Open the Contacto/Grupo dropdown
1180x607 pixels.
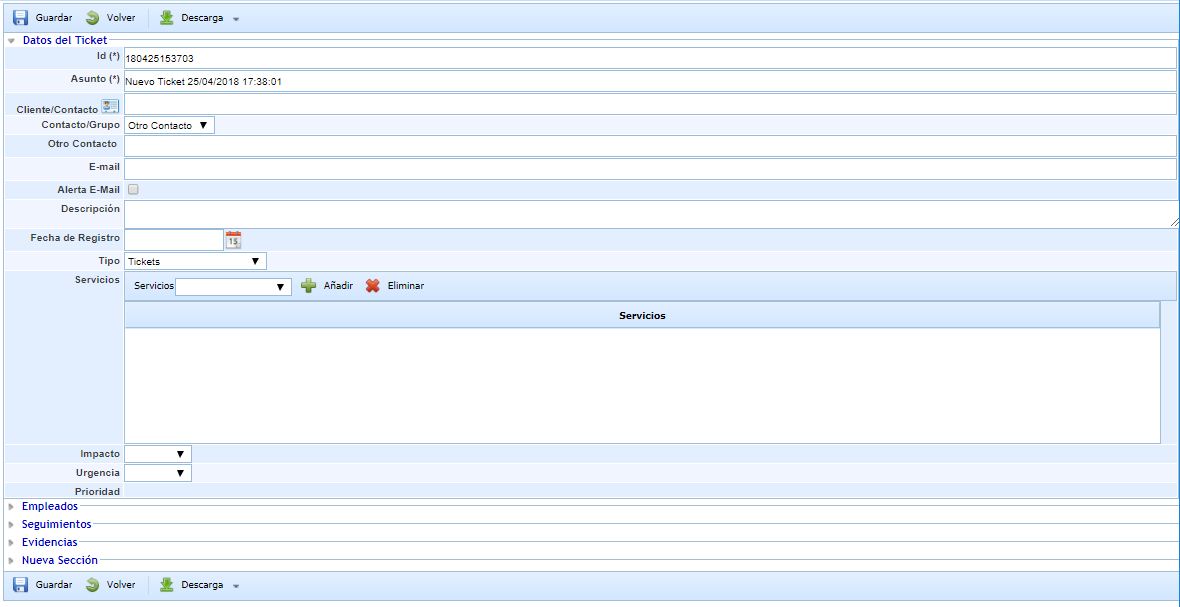click(169, 125)
